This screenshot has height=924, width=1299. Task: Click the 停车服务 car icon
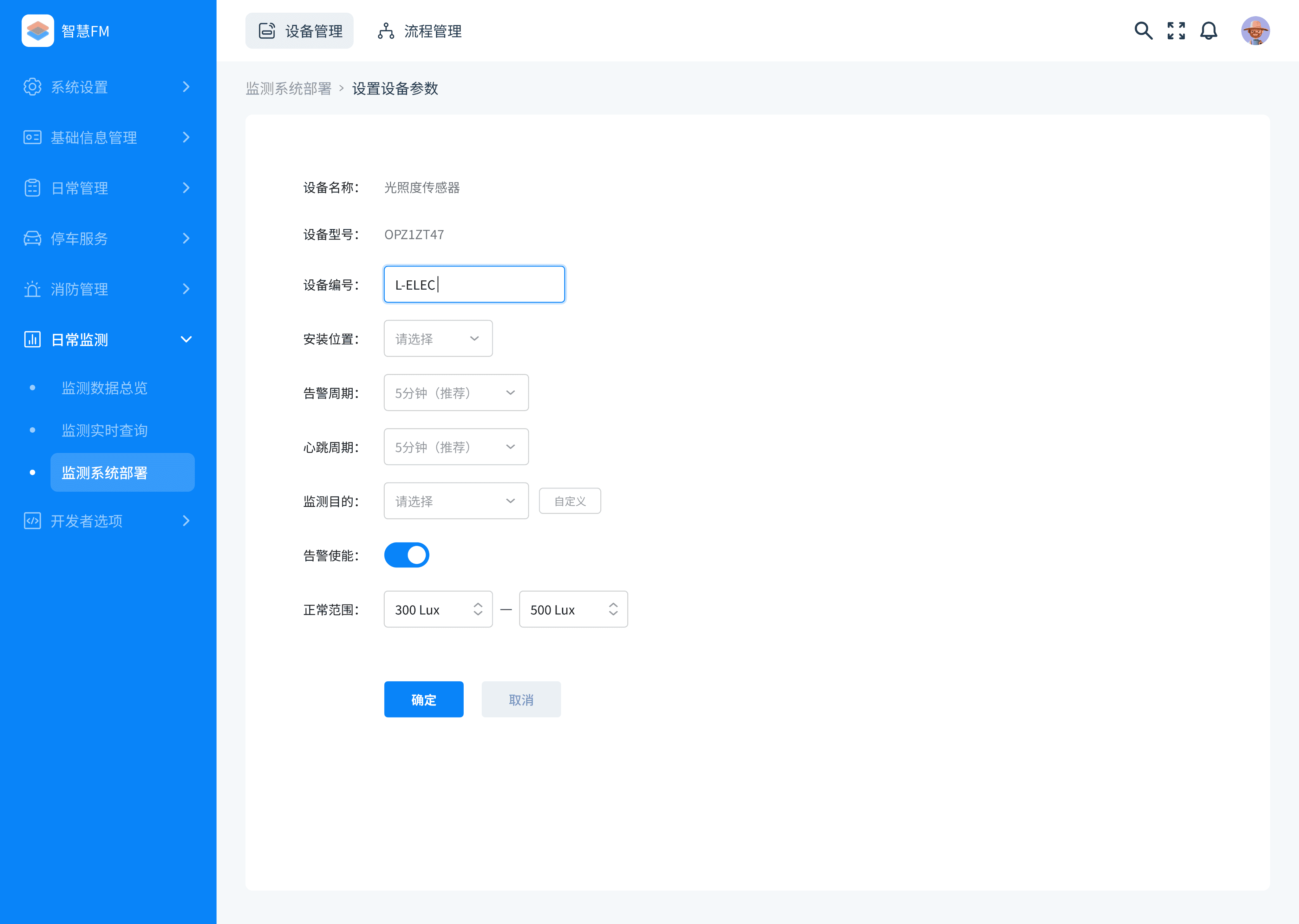[x=32, y=239]
